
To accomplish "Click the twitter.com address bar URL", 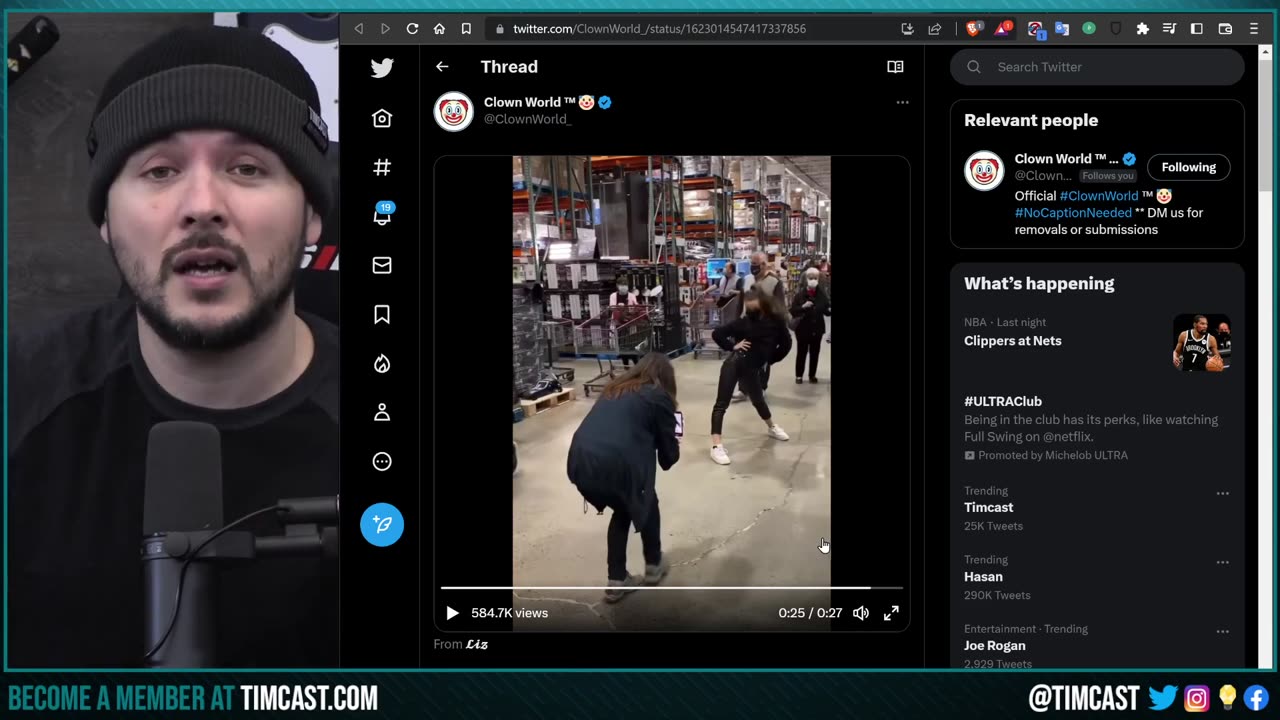I will pyautogui.click(x=659, y=29).
